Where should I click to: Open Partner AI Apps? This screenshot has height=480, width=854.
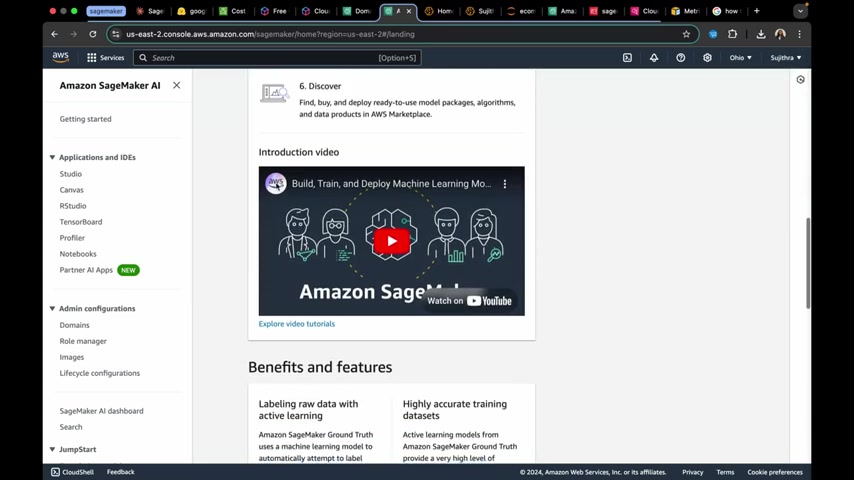click(x=86, y=270)
